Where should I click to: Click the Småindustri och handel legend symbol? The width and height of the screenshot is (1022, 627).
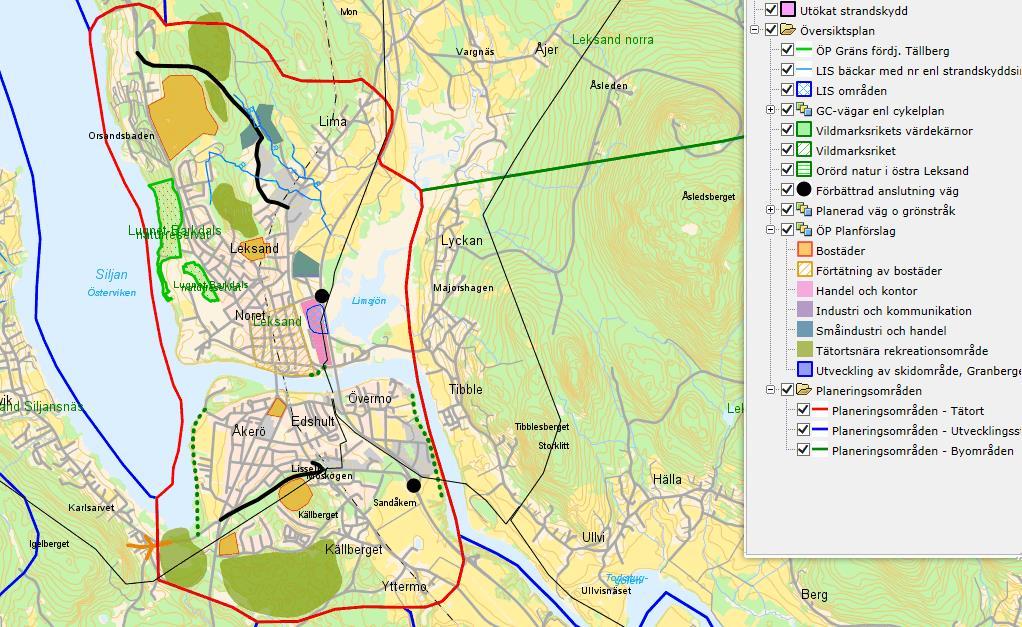804,330
